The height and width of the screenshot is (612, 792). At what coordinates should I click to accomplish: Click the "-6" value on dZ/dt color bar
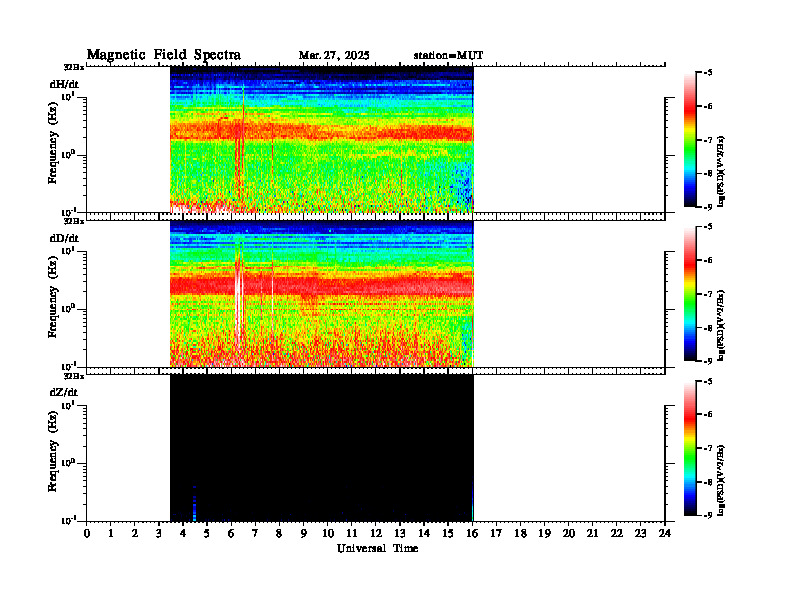click(708, 414)
